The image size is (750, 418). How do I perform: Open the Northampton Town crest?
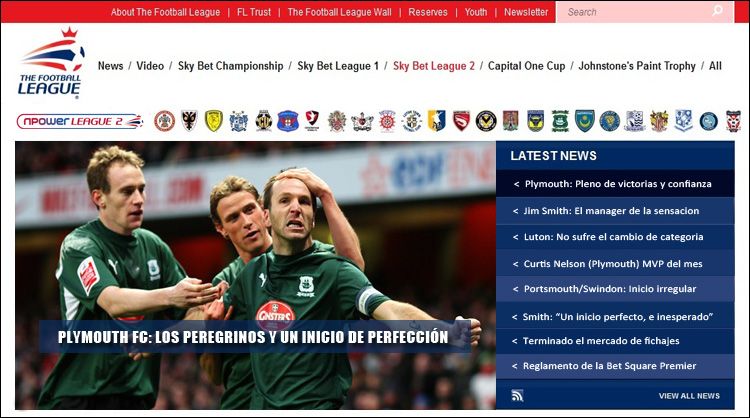click(x=510, y=121)
